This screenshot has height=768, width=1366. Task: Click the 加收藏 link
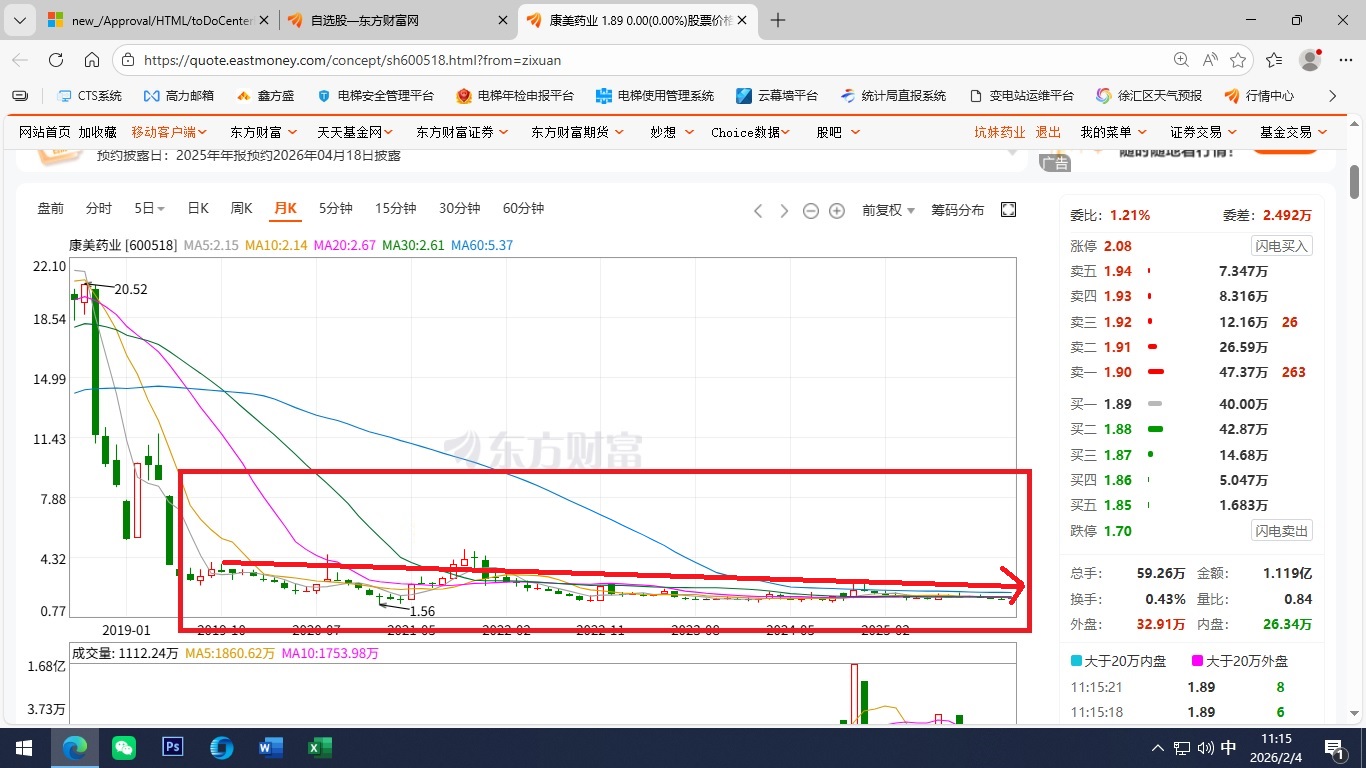point(97,132)
